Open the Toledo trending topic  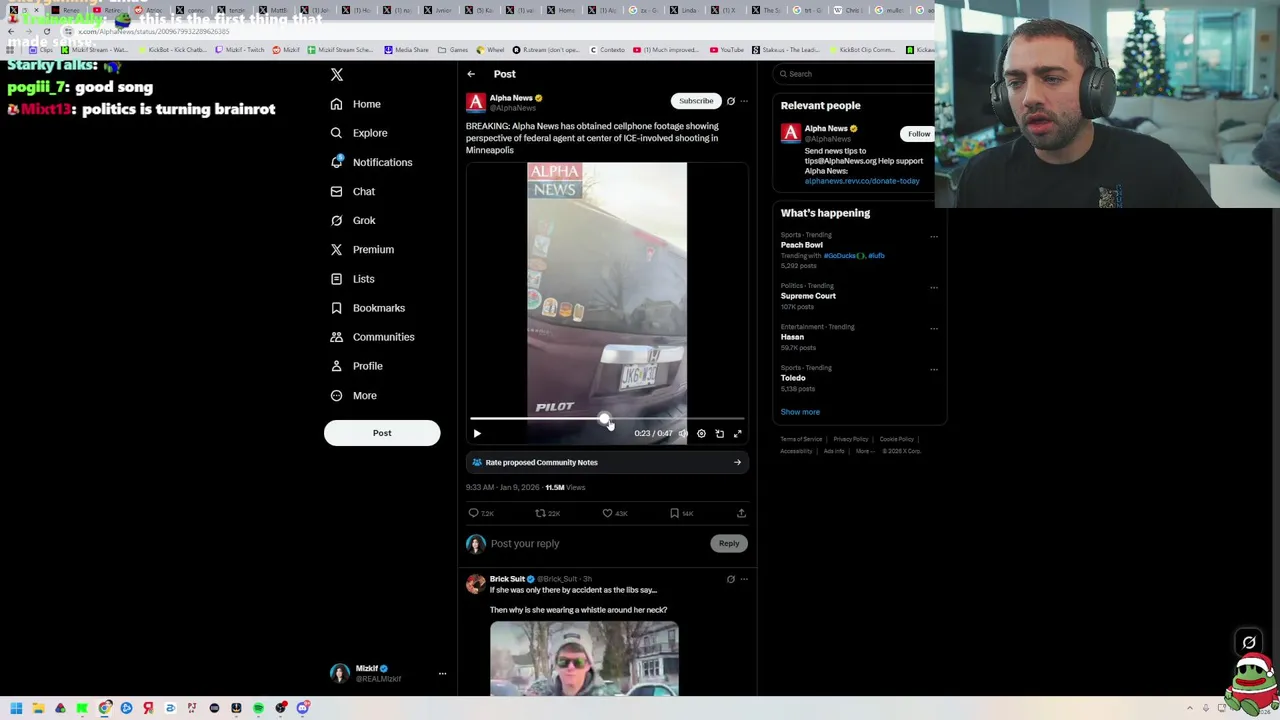coord(793,378)
